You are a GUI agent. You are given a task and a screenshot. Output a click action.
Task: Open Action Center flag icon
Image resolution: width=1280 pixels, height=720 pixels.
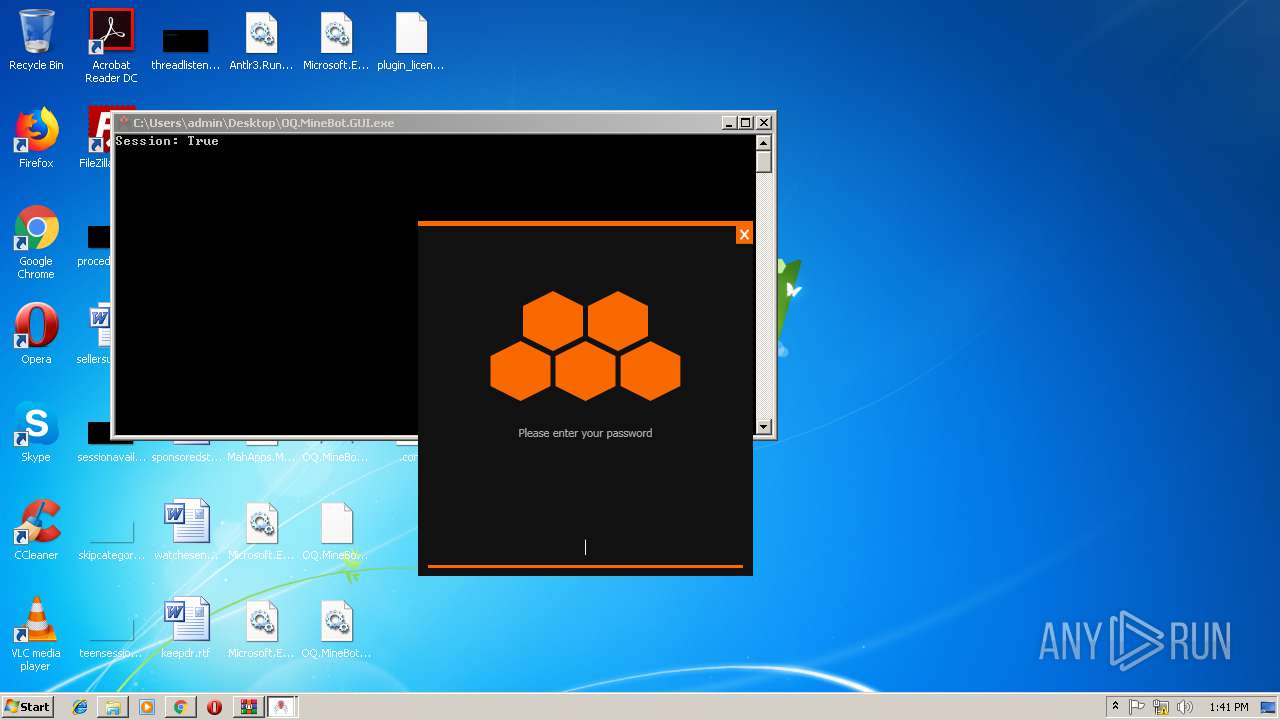1137,707
